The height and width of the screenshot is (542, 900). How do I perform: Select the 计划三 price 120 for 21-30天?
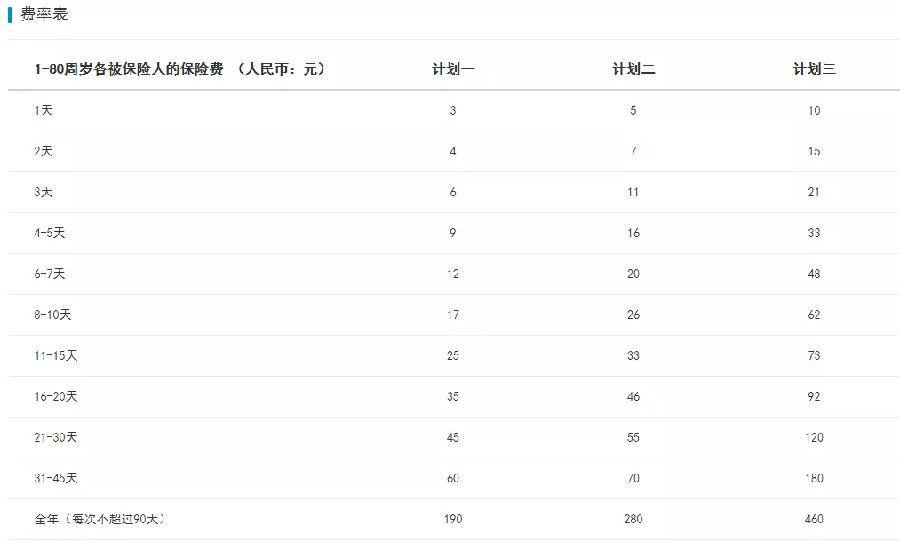814,437
